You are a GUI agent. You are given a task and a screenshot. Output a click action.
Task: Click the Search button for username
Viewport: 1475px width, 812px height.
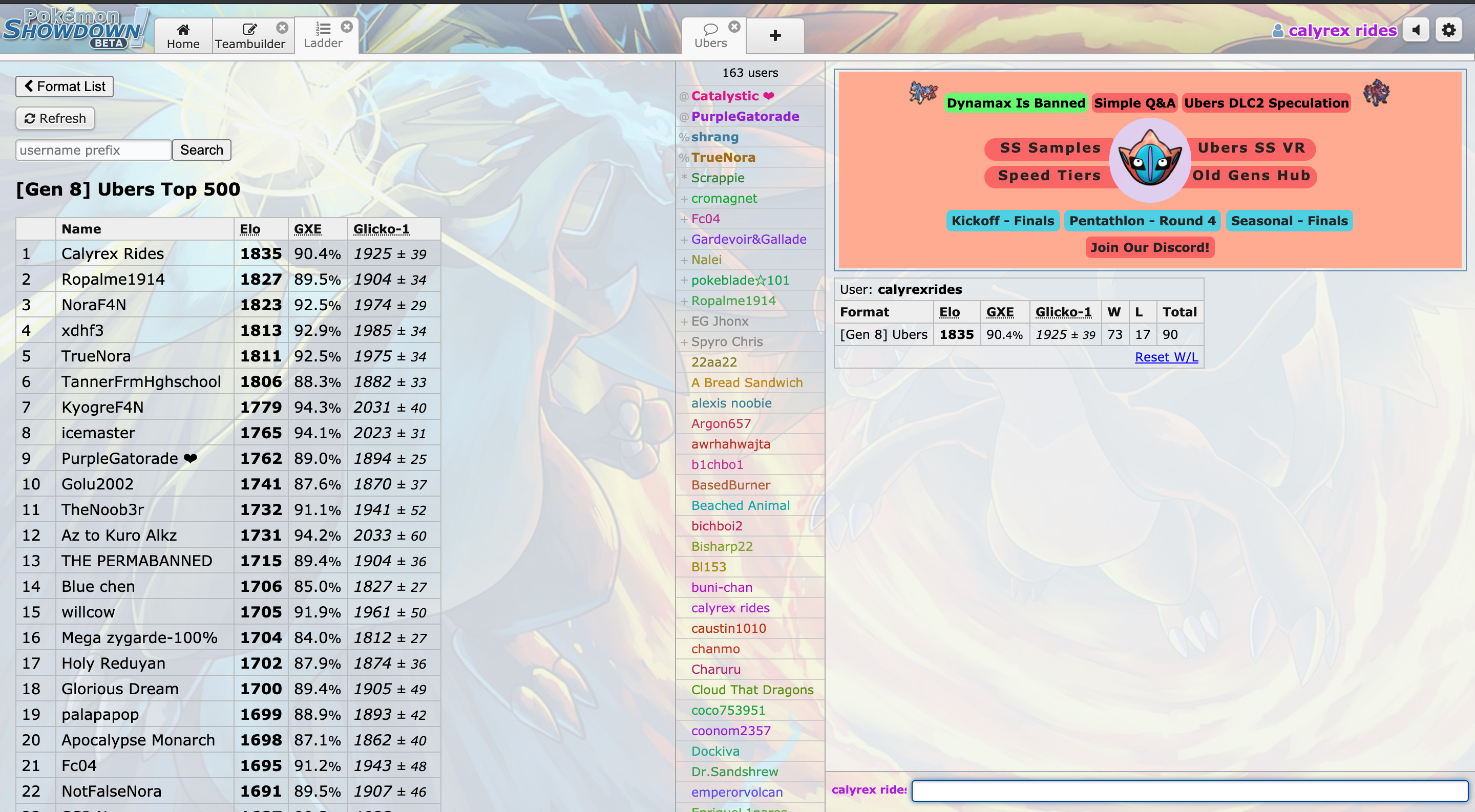click(x=201, y=150)
